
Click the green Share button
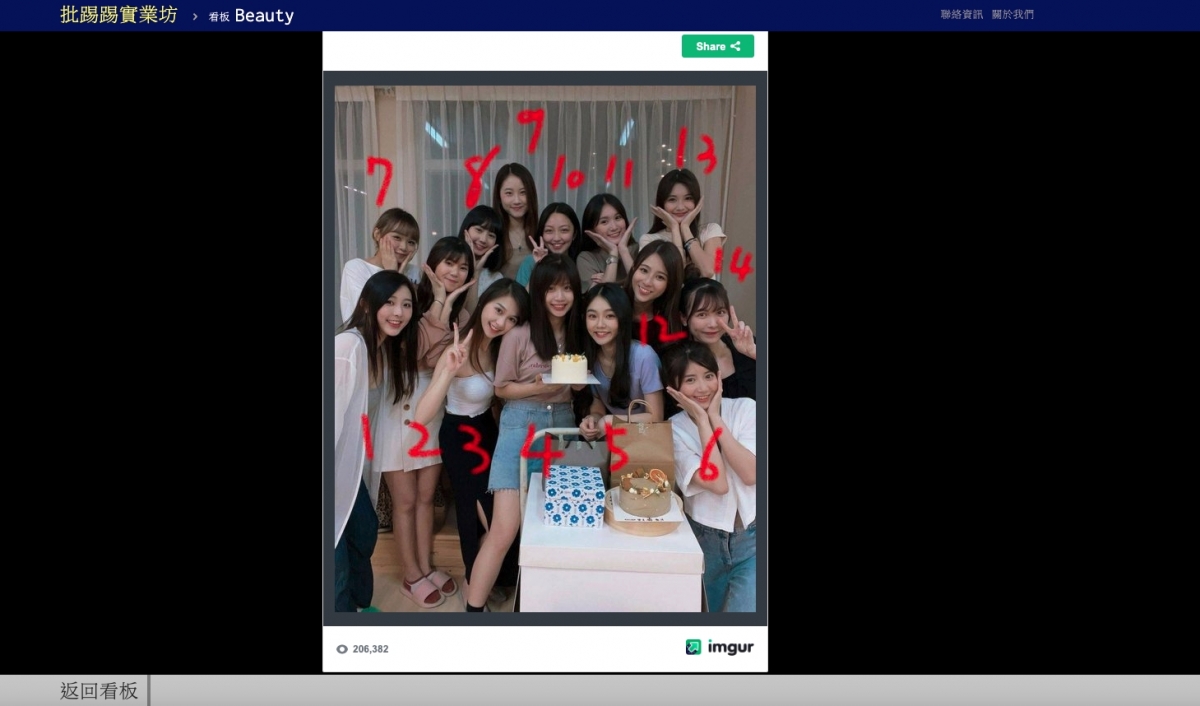[x=717, y=46]
